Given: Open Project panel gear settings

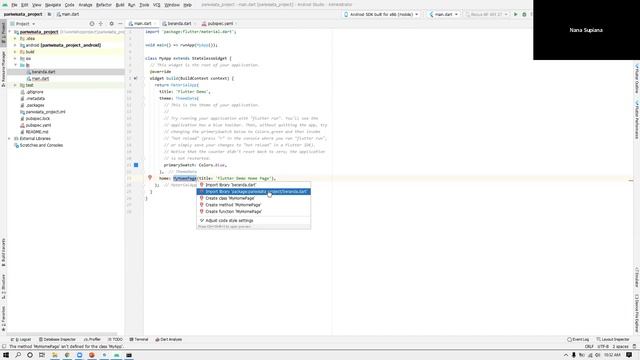Looking at the screenshot, I should [111, 24].
